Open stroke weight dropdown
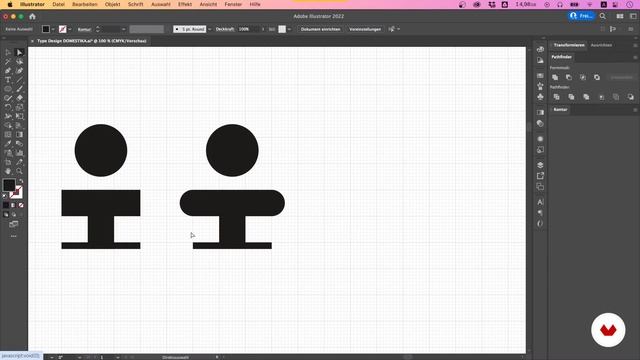 click(123, 29)
